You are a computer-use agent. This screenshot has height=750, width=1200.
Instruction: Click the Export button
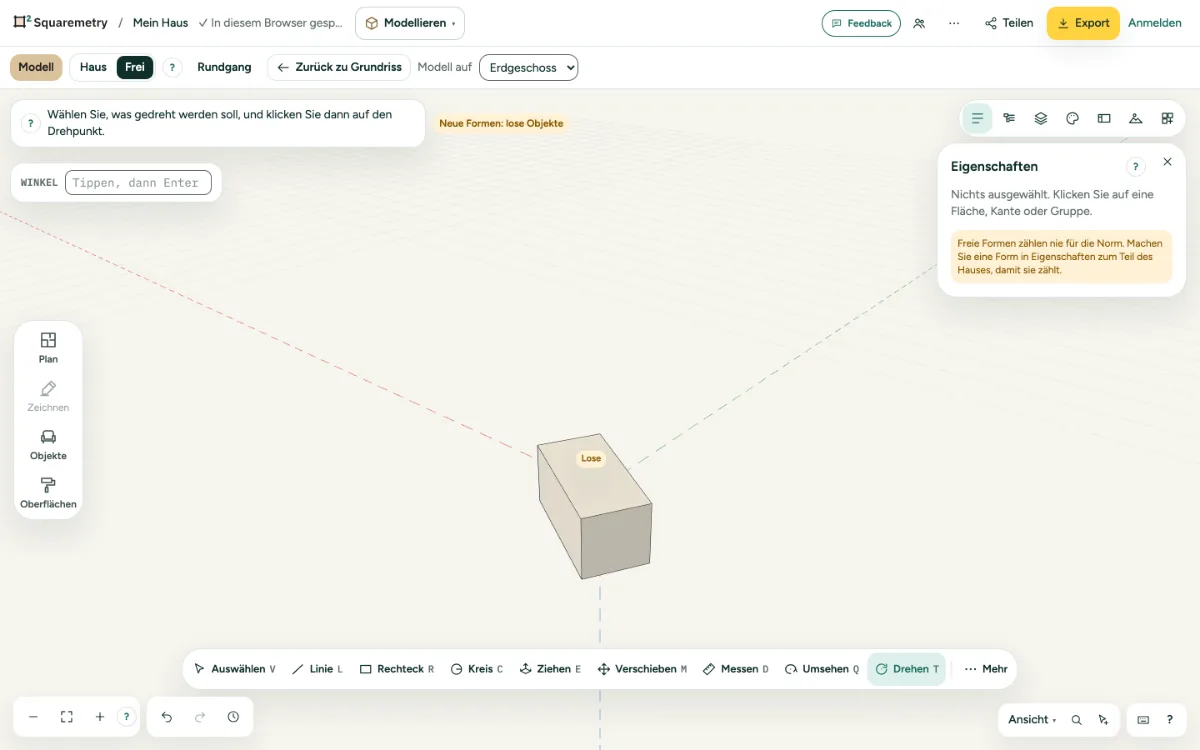(x=1083, y=23)
